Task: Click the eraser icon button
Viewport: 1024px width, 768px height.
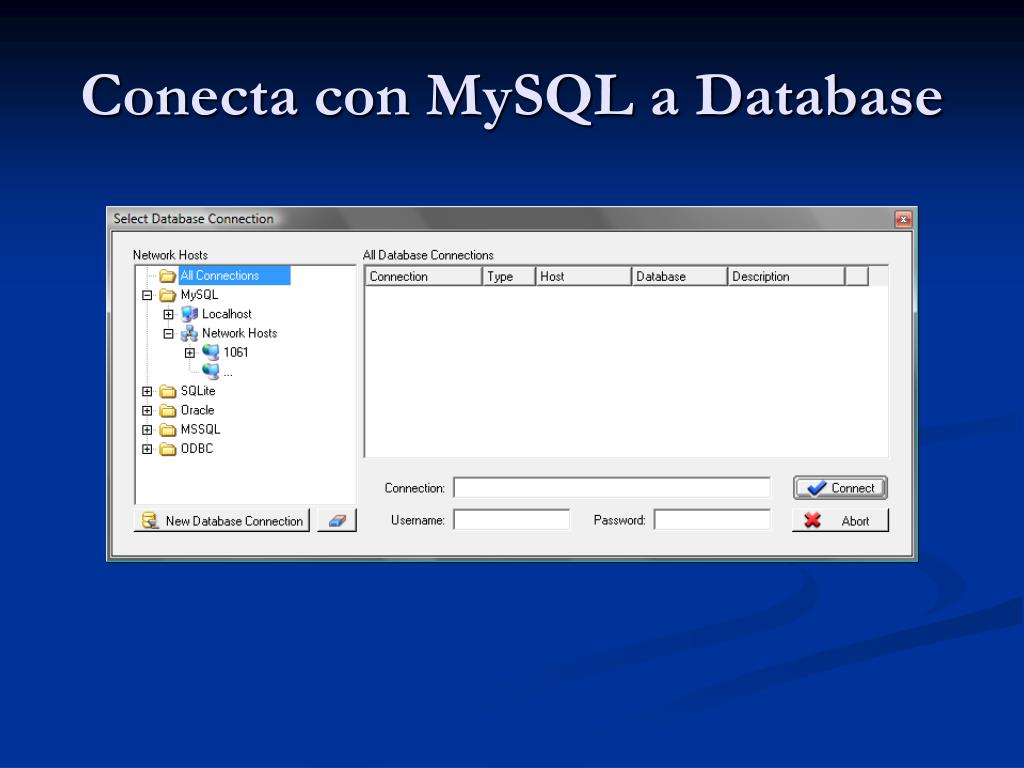Action: point(337,520)
